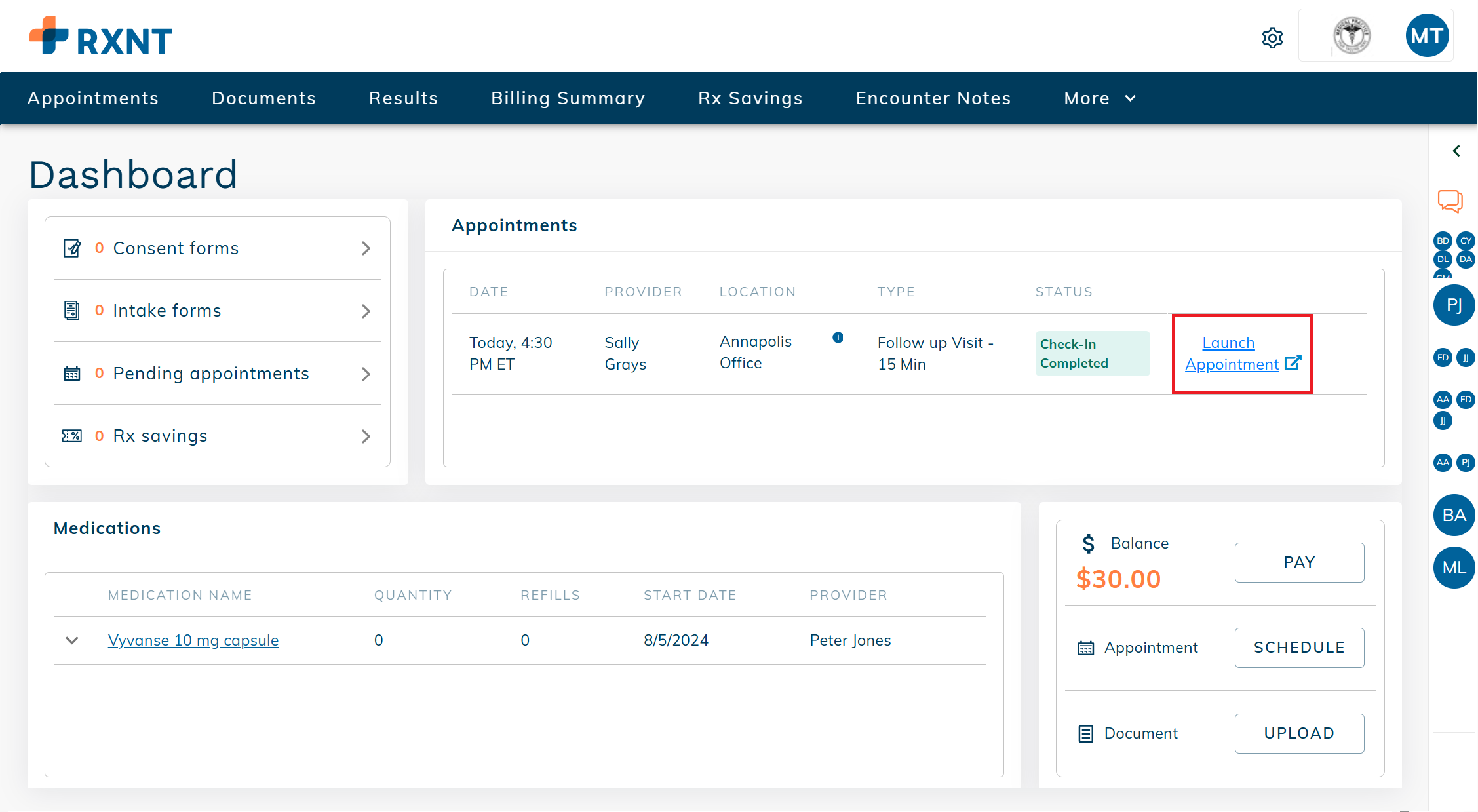Click the Today, 4:30 PM ET cell
Image resolution: width=1478 pixels, height=812 pixels.
click(511, 353)
